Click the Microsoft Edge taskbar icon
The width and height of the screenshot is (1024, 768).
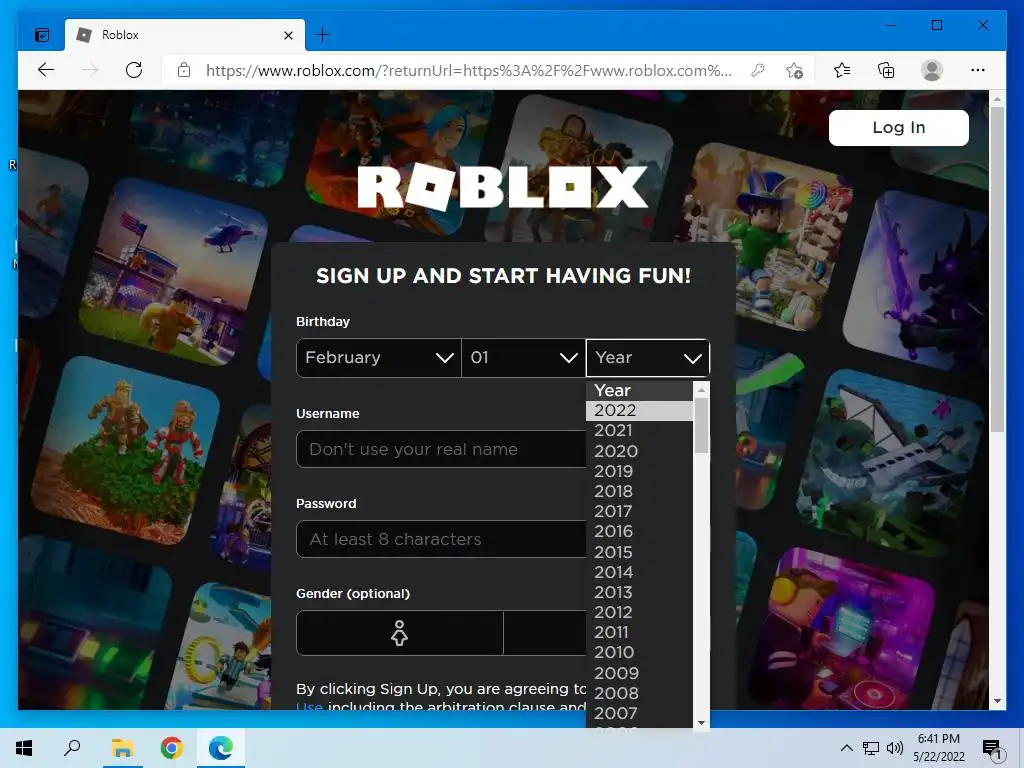pyautogui.click(x=221, y=748)
